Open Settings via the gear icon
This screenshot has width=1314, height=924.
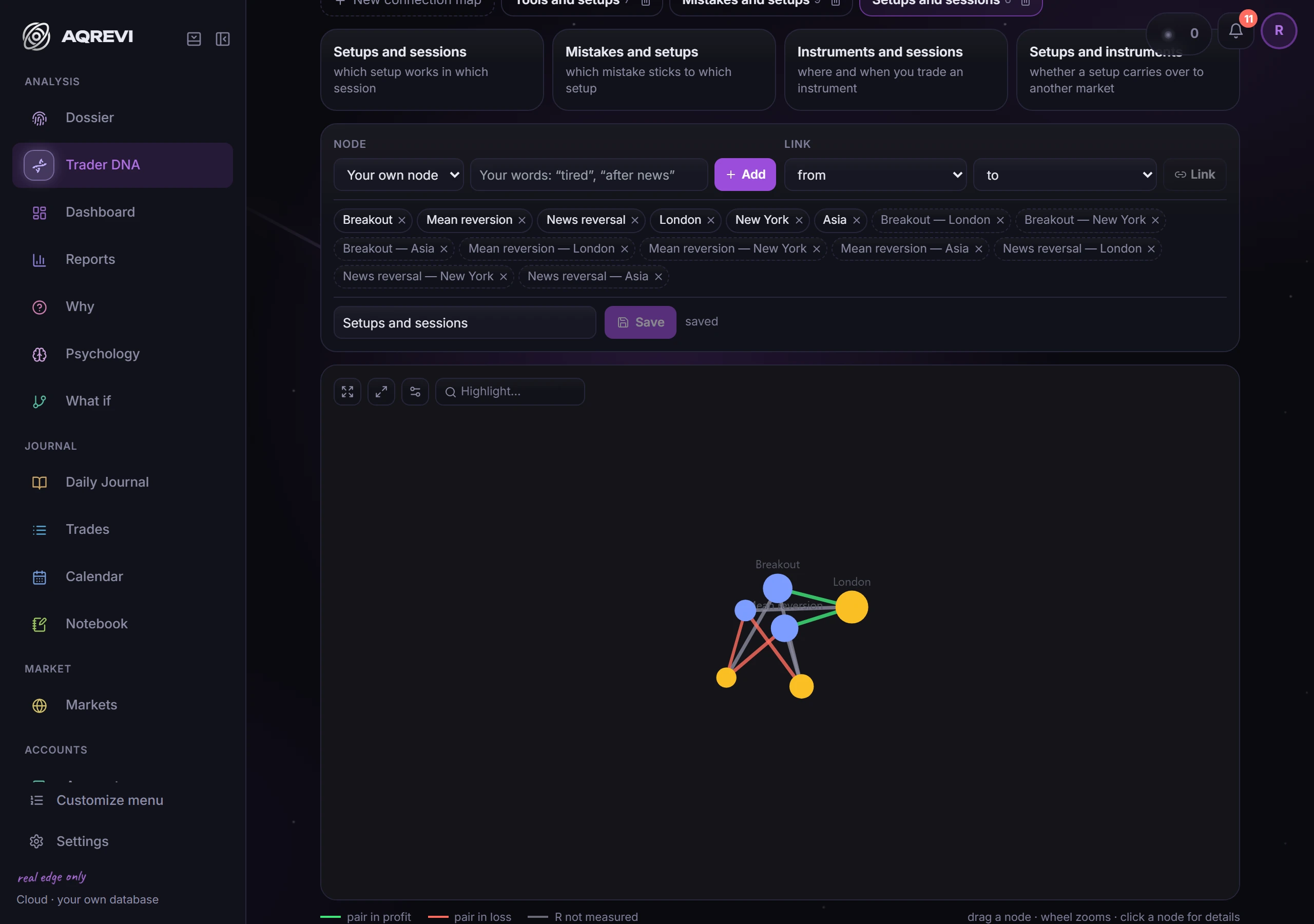tap(36, 841)
